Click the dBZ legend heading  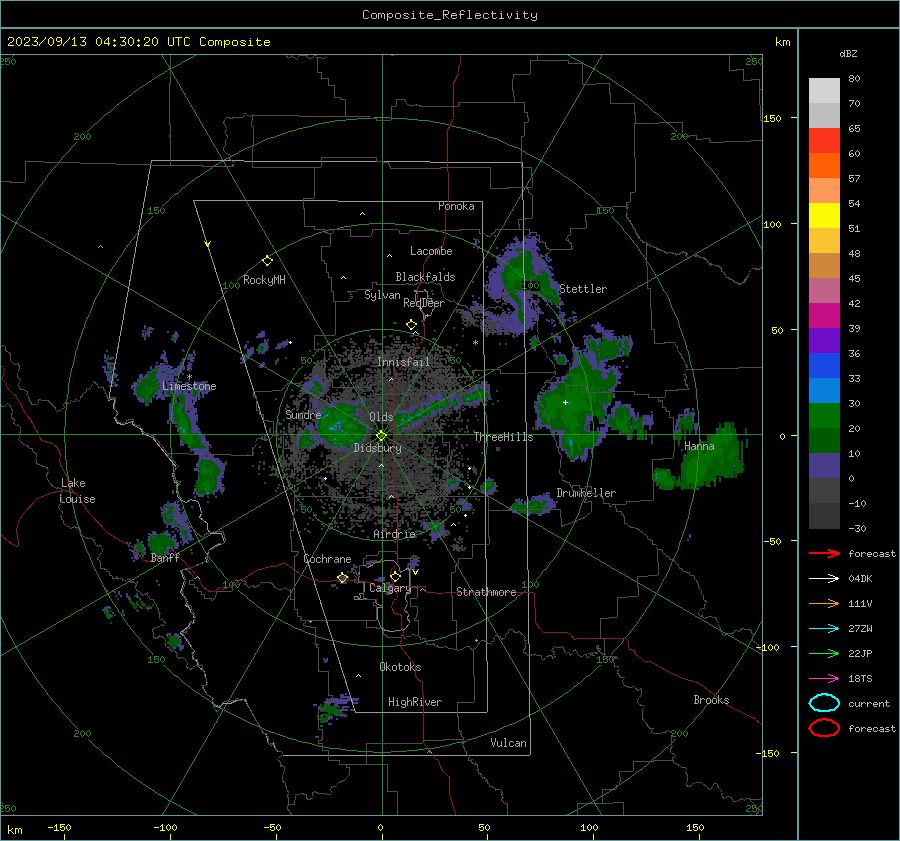(x=848, y=53)
